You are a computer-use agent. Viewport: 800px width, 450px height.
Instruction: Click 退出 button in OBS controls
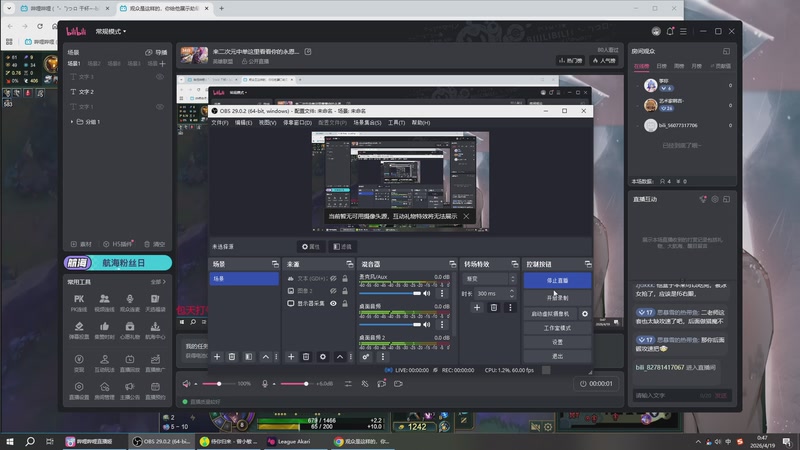[x=557, y=356]
